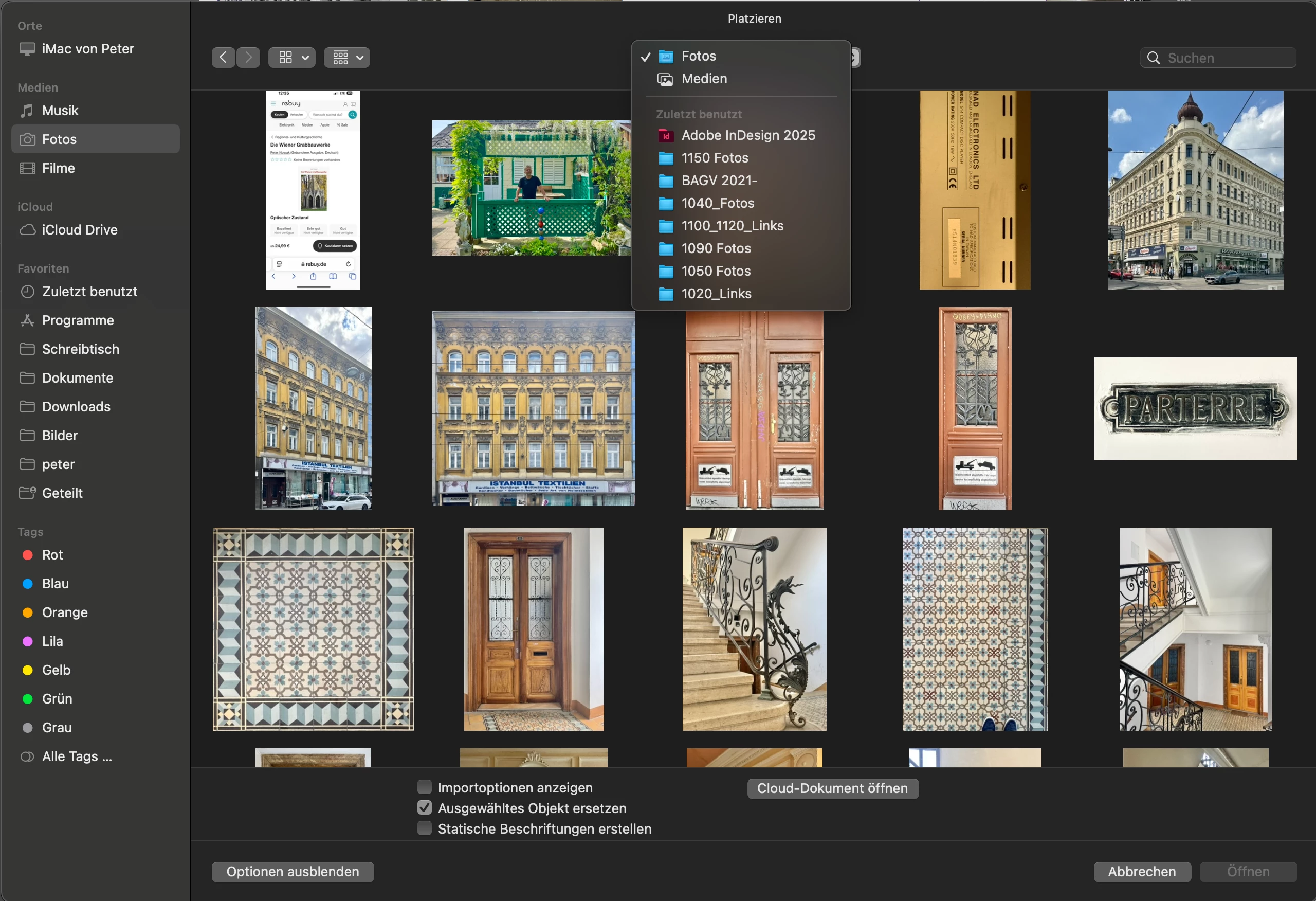
Task: Click the Abbrechen button
Action: coord(1141,872)
